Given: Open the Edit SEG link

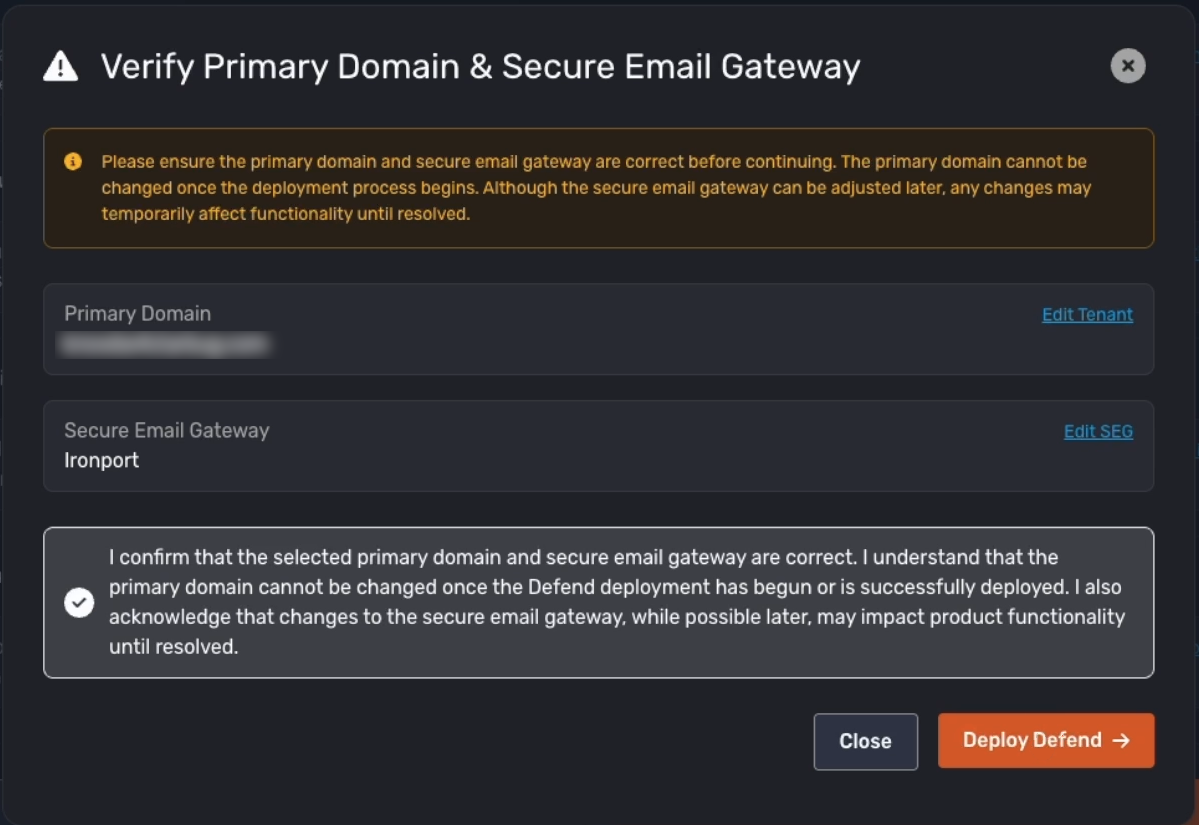Looking at the screenshot, I should click(x=1098, y=431).
